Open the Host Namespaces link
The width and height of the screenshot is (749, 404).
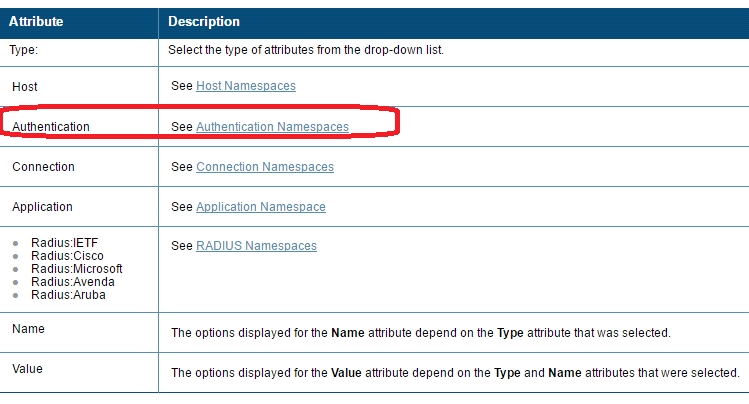tap(245, 86)
